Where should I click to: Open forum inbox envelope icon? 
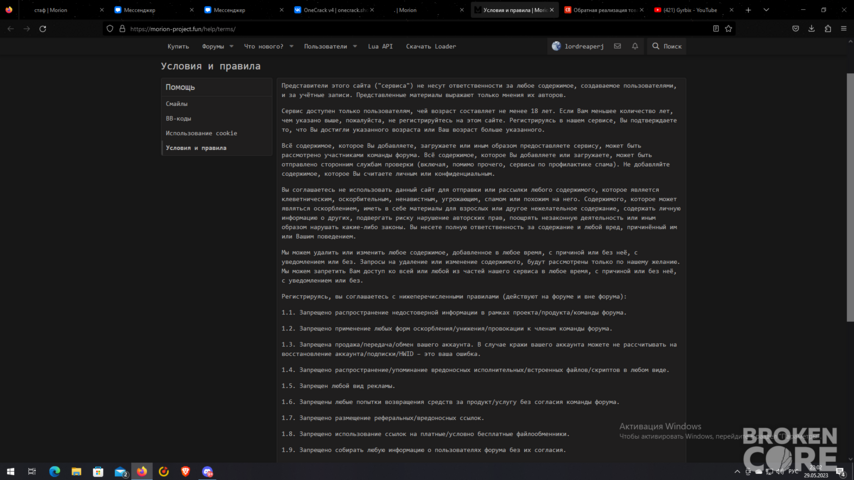(x=618, y=46)
